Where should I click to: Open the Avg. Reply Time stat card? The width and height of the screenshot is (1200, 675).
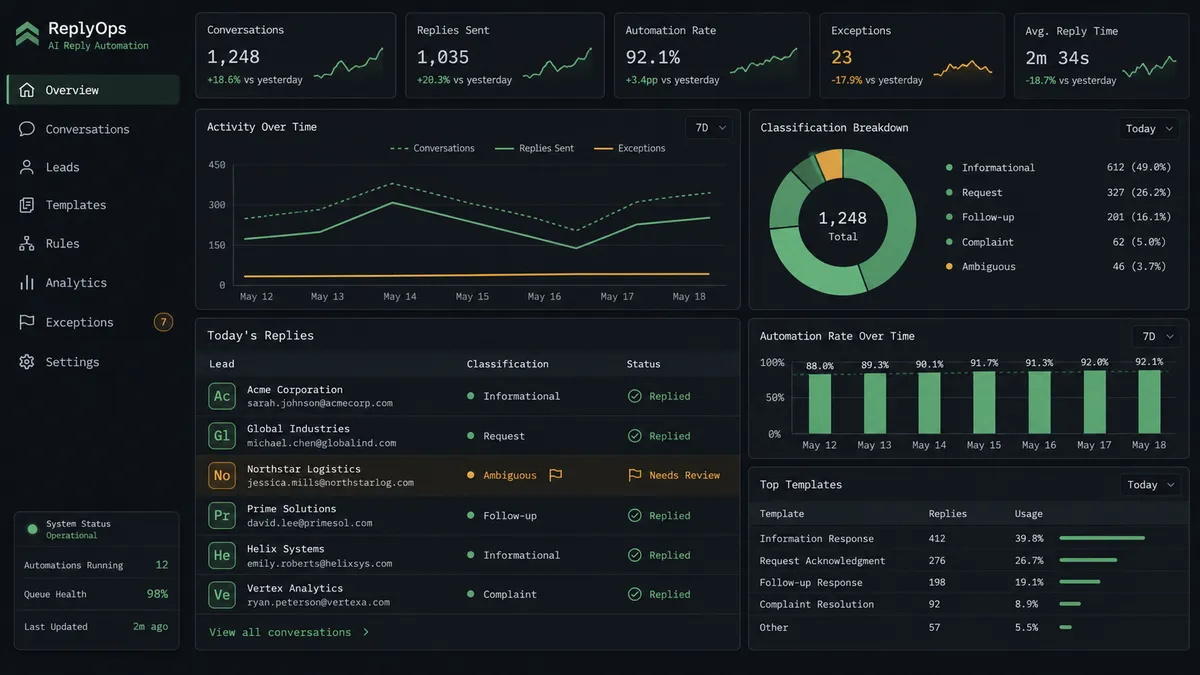click(1101, 55)
